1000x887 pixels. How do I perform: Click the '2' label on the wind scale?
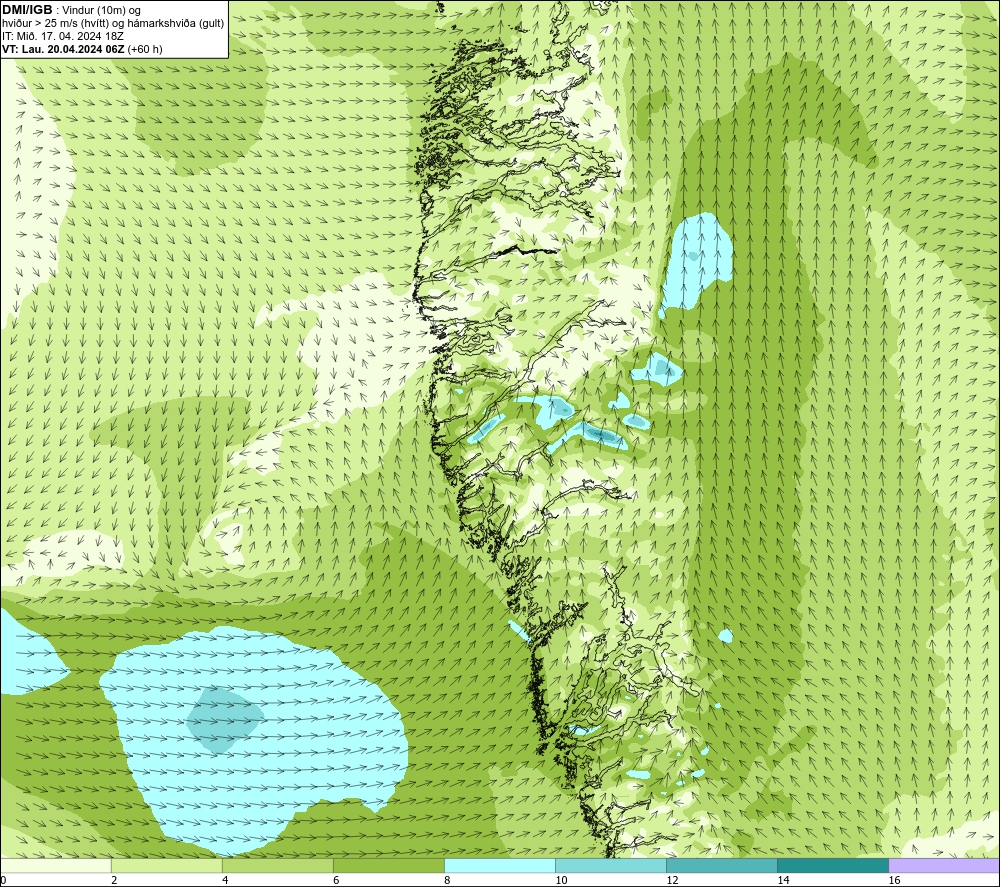(114, 881)
